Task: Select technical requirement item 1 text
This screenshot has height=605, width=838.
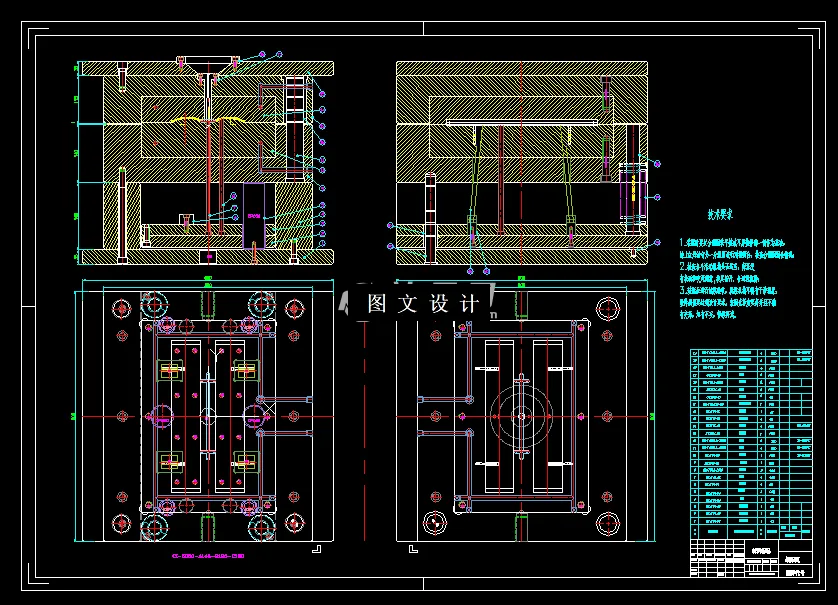Action: (736, 249)
